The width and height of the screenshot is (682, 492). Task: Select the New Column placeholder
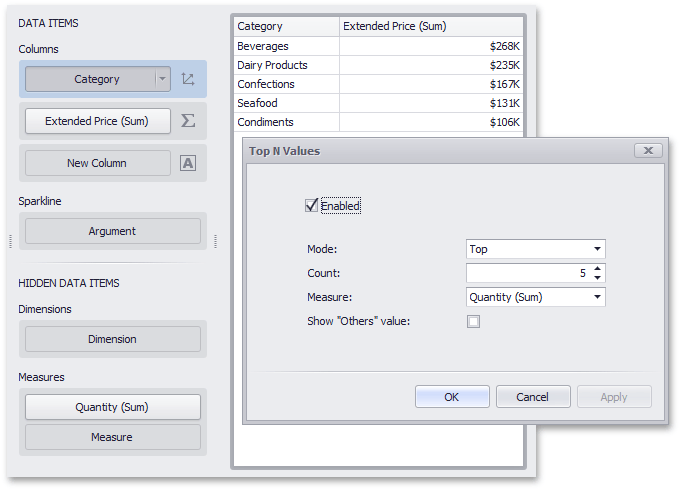coord(97,163)
